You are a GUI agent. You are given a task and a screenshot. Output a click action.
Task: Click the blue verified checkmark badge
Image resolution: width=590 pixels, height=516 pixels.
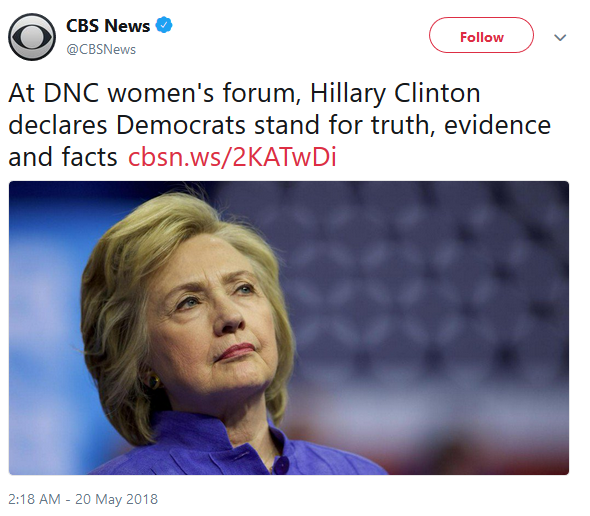point(164,25)
